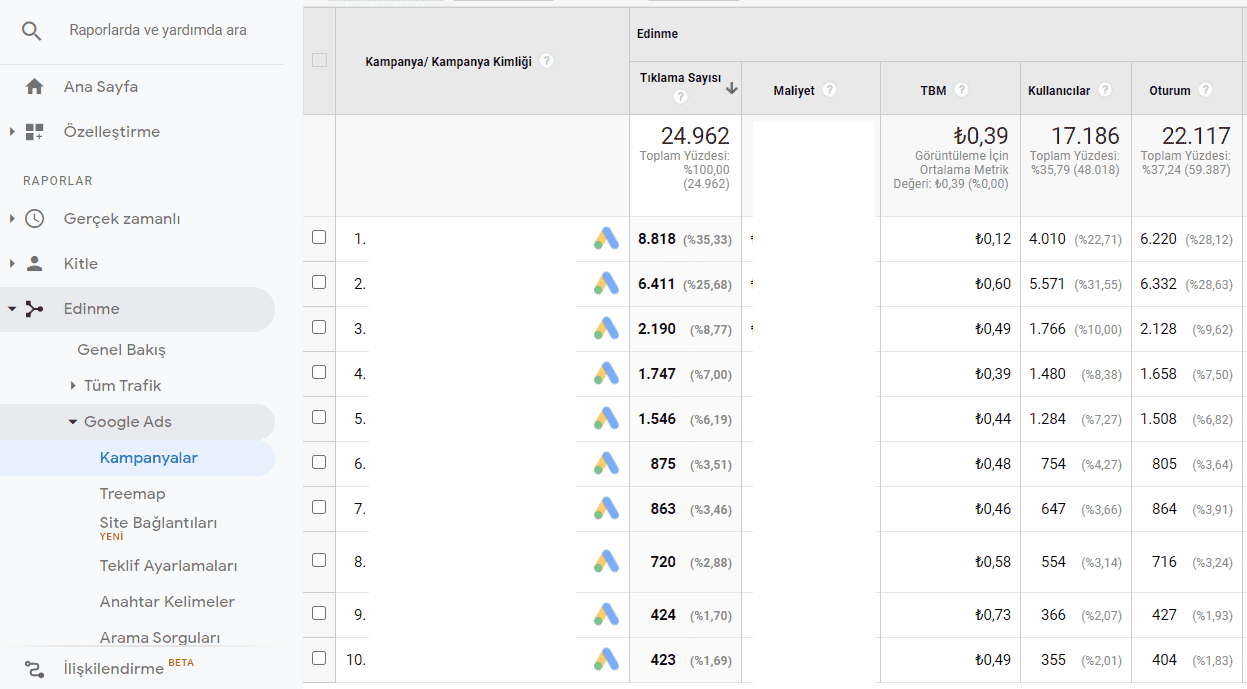1247x689 pixels.
Task: Expand the Tüm Trafik submenu
Action: [73, 386]
